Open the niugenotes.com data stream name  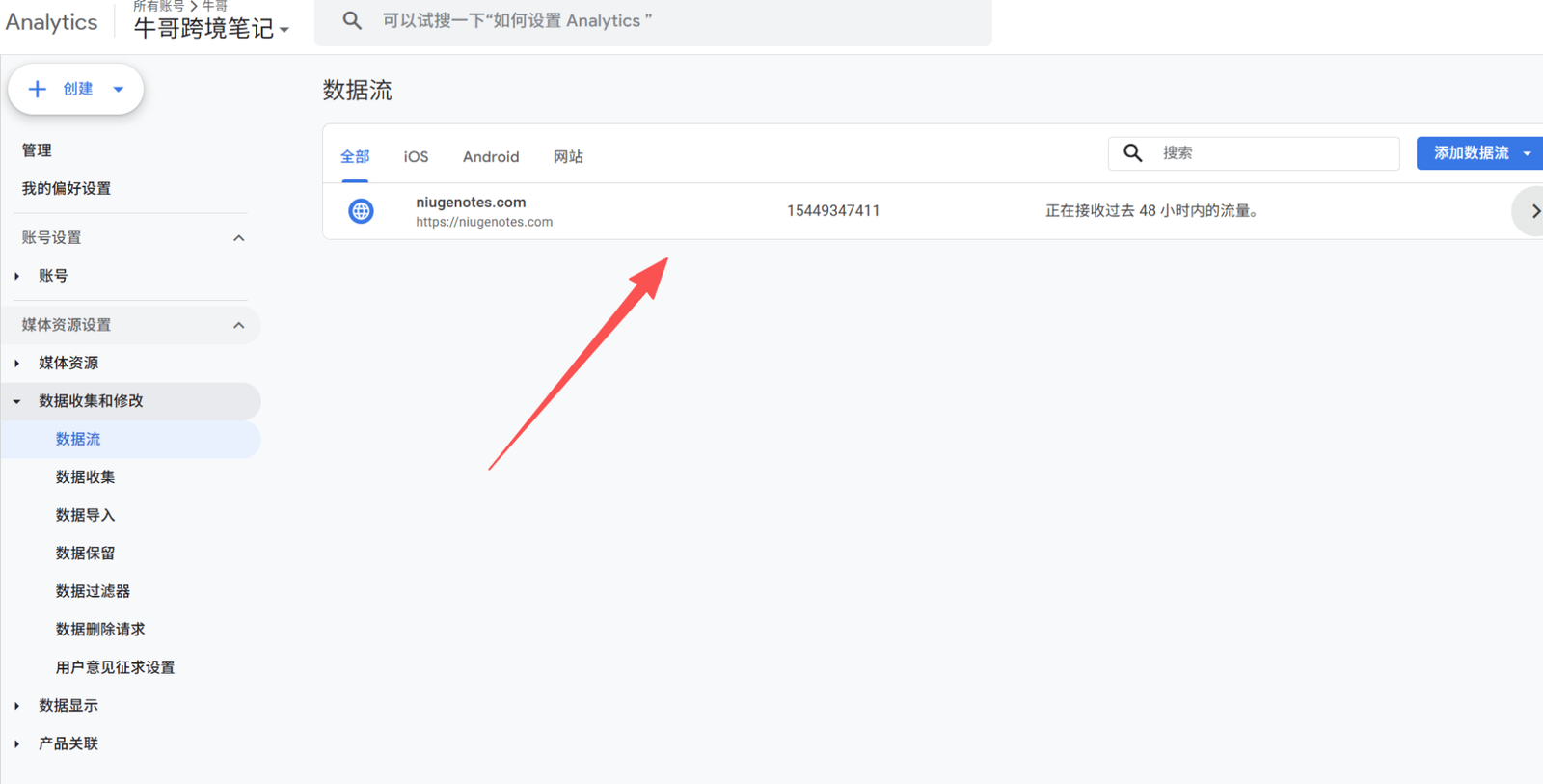pyautogui.click(x=471, y=203)
